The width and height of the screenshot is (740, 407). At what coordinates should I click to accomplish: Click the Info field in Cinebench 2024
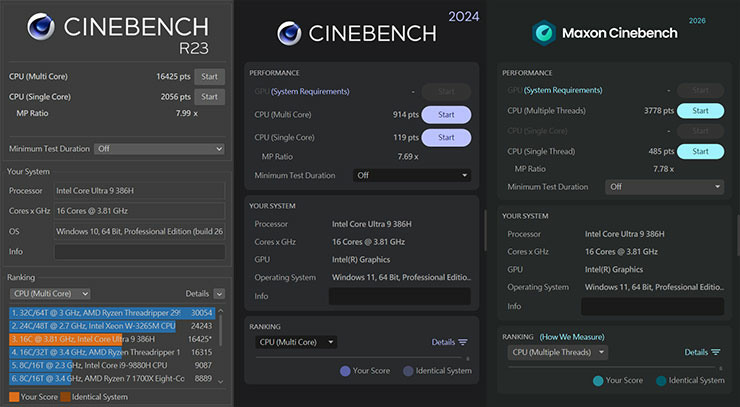pyautogui.click(x=400, y=297)
